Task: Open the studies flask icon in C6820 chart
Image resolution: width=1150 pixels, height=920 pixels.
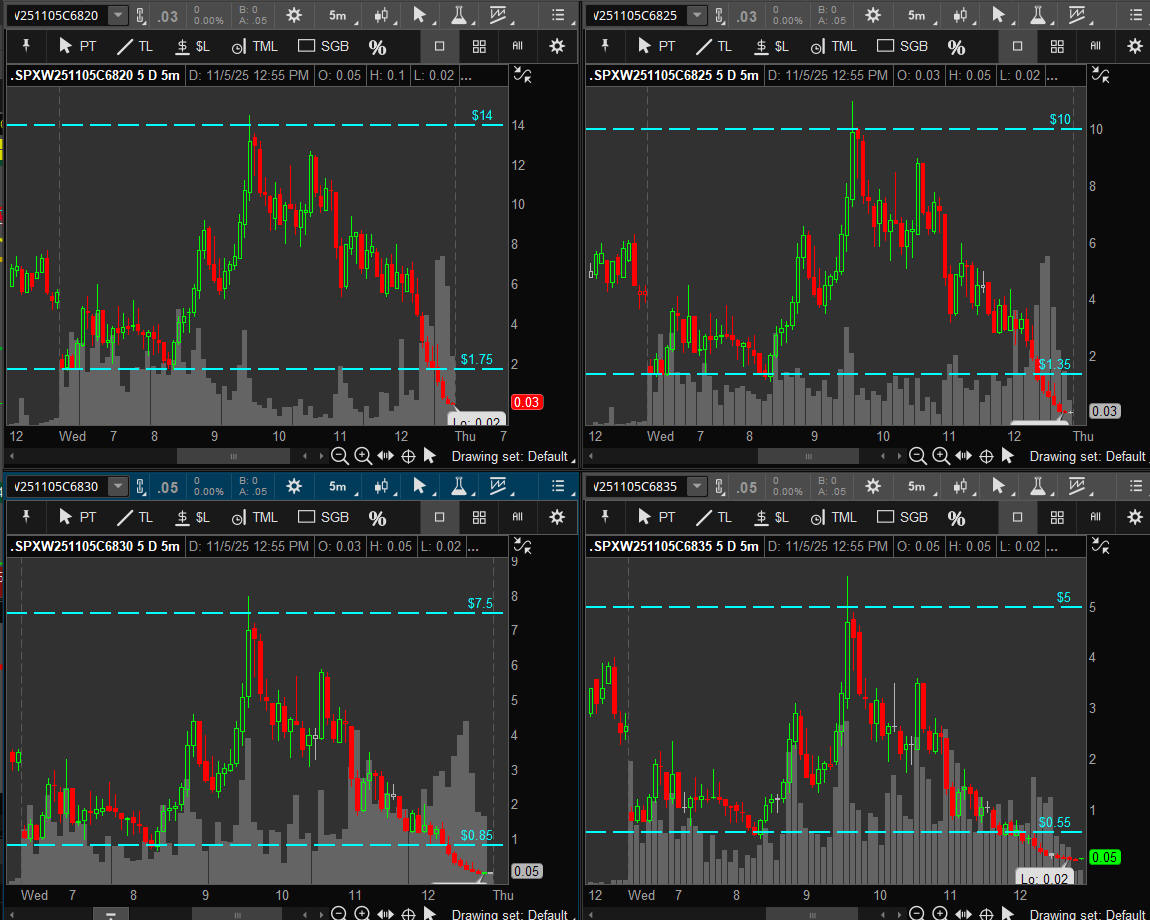Action: tap(458, 15)
